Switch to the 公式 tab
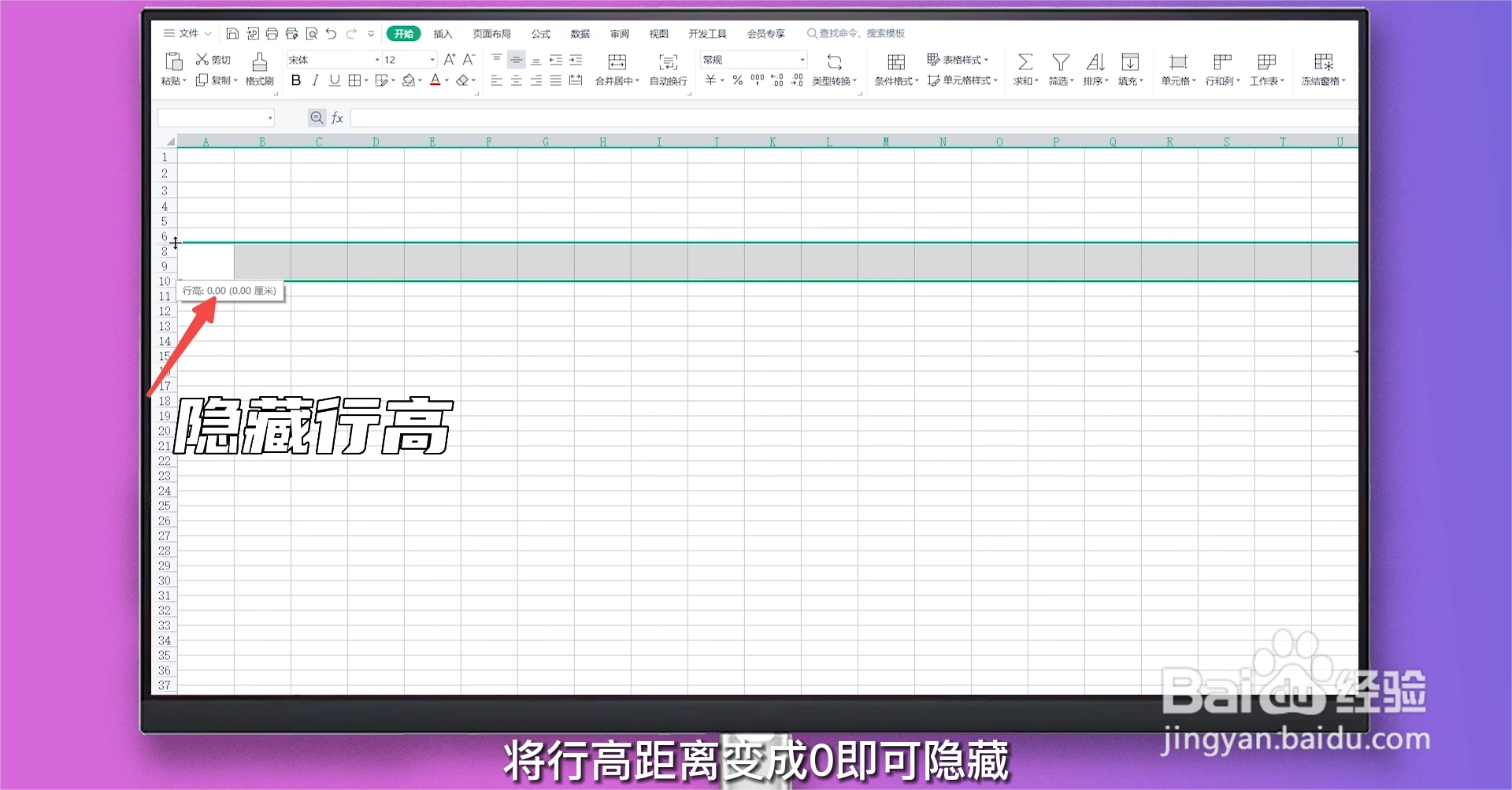 point(540,34)
